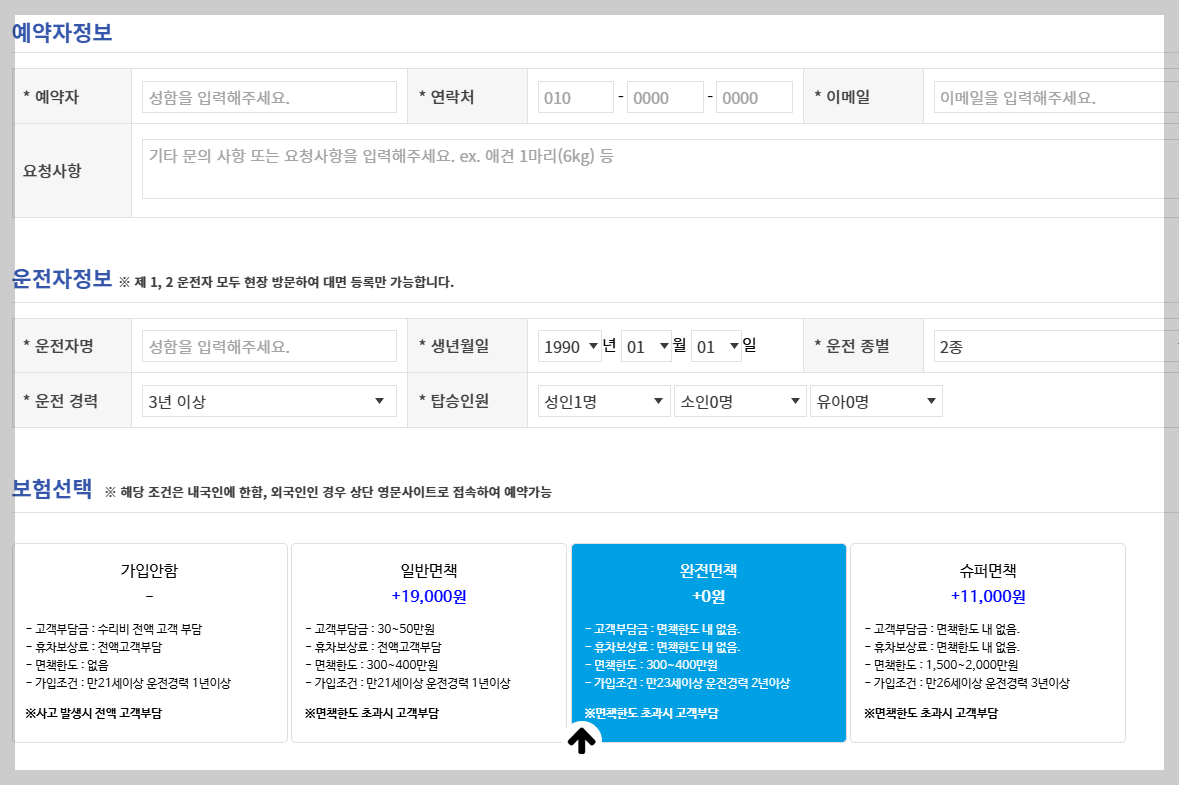
Task: Open the adult passenger dropdown showing 성인1명
Action: [x=601, y=400]
